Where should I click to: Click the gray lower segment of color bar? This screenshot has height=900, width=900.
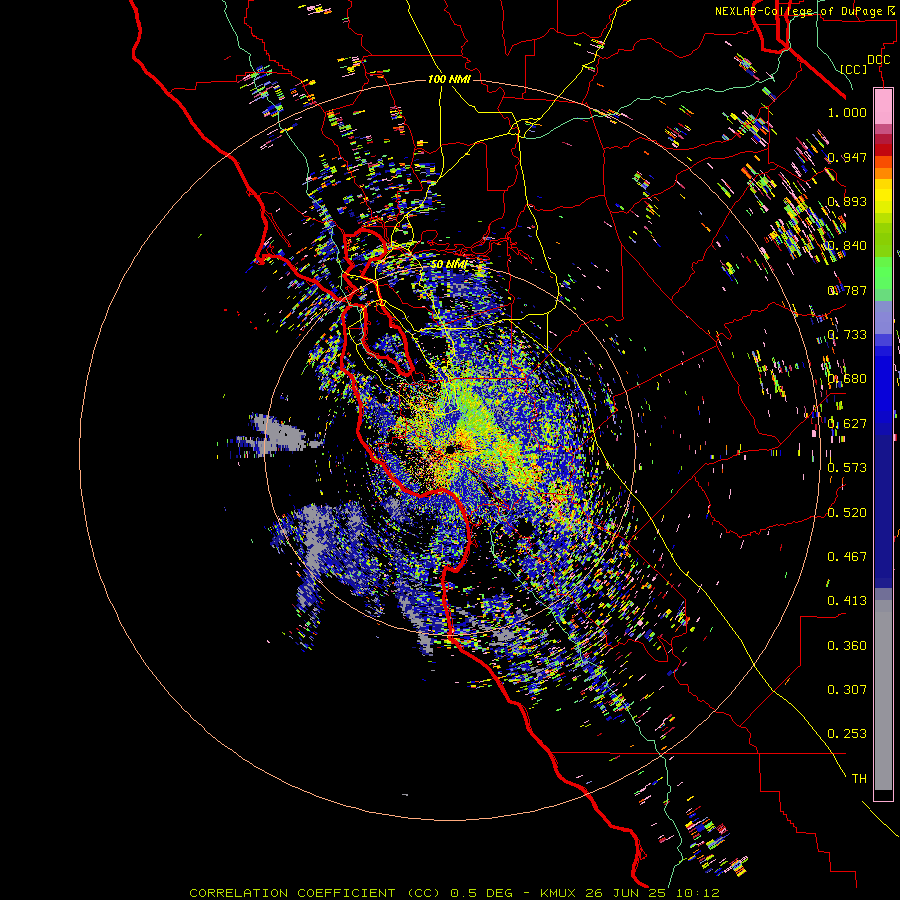pyautogui.click(x=883, y=695)
